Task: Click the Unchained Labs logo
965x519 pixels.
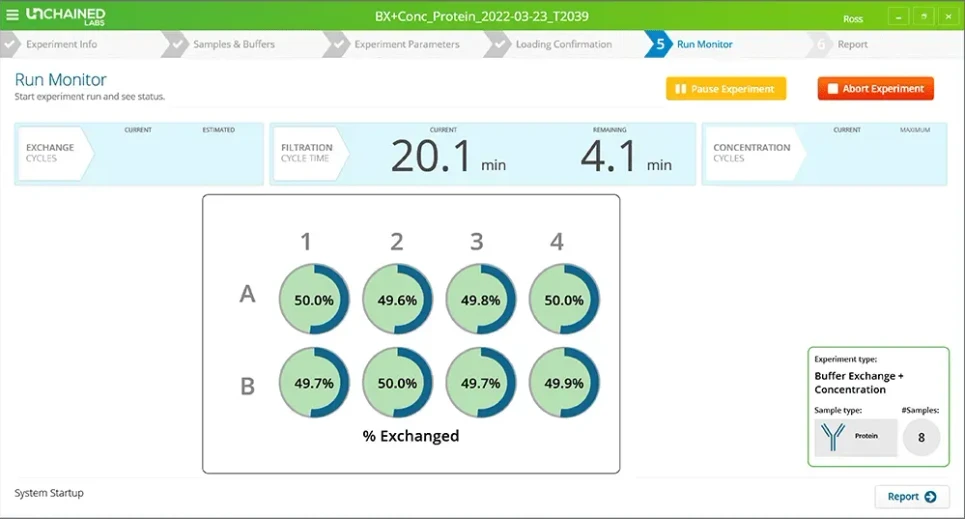Action: 66,15
